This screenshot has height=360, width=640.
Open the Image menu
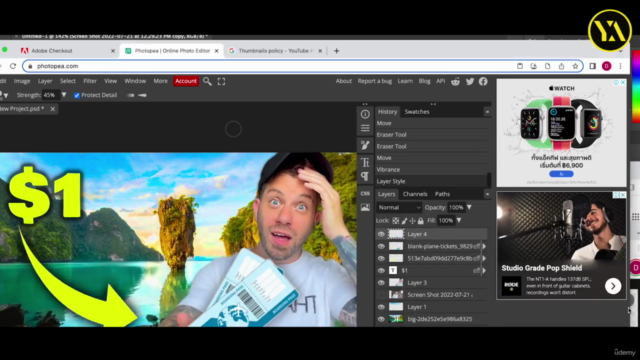click(22, 81)
